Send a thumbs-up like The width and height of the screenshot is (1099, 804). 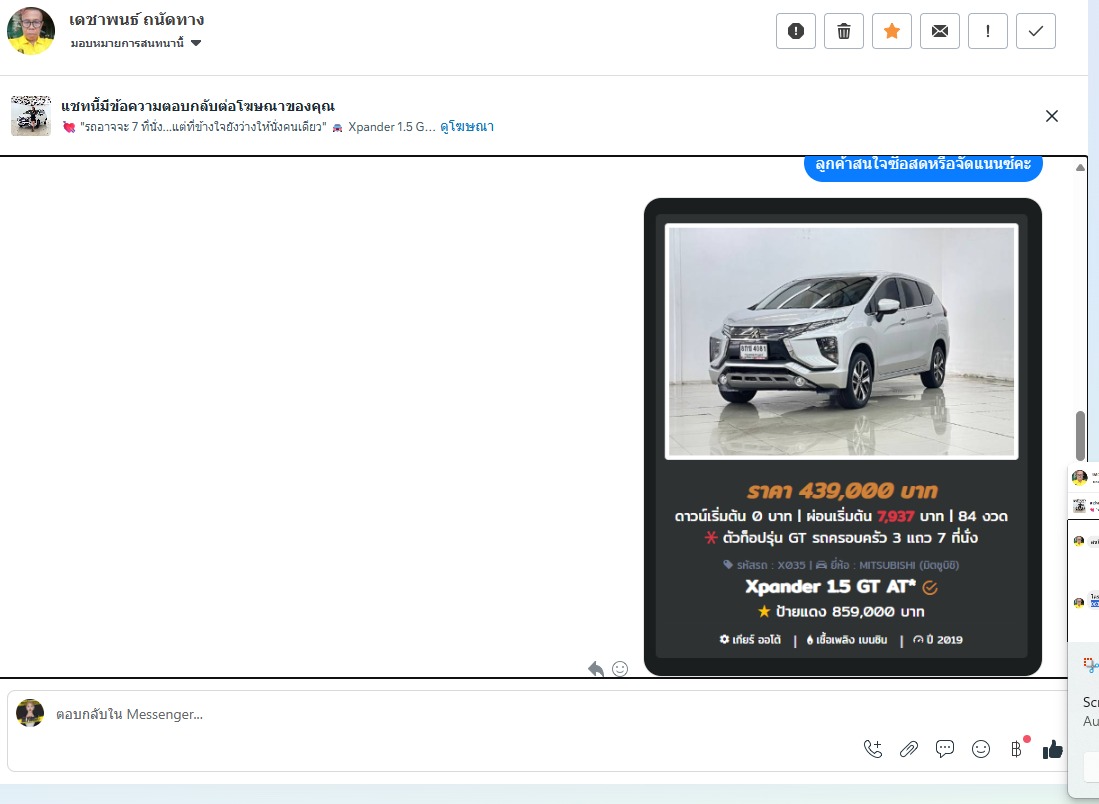coord(1052,749)
